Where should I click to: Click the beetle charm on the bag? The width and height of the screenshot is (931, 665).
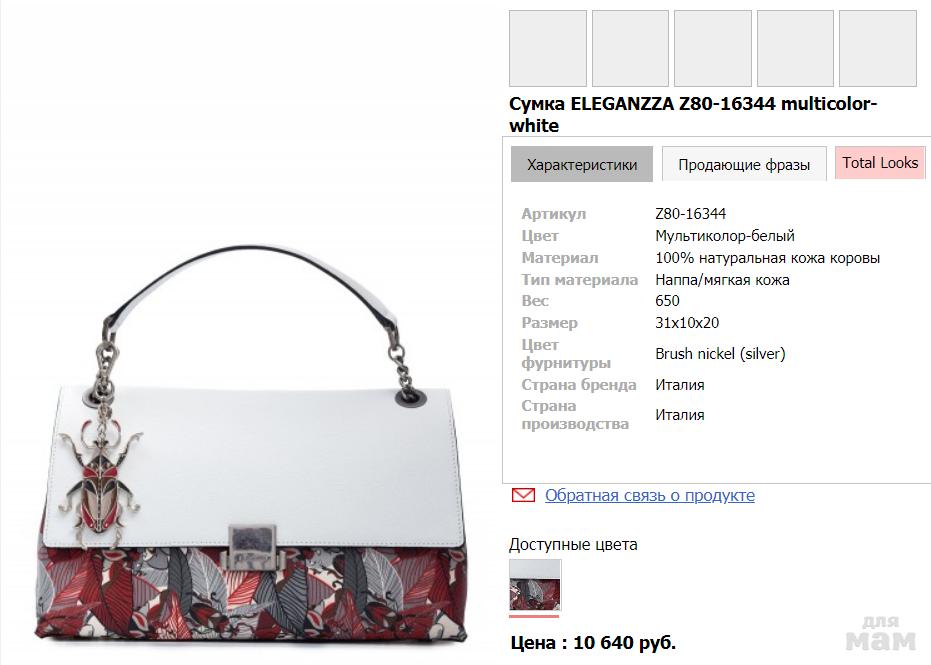tap(100, 481)
